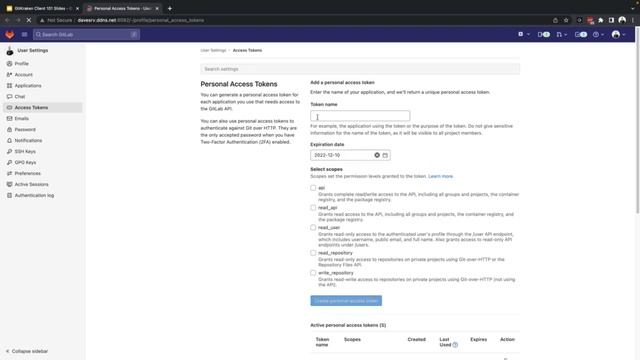Open GPG Keys in sidebar
This screenshot has width=640, height=360.
[25, 162]
